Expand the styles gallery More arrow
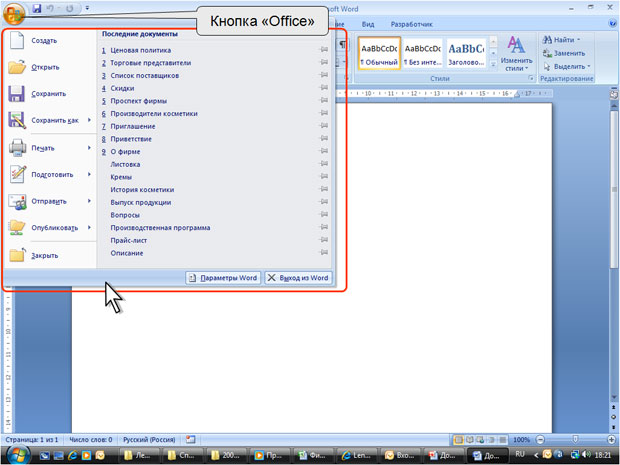The height and width of the screenshot is (465, 620). (493, 64)
